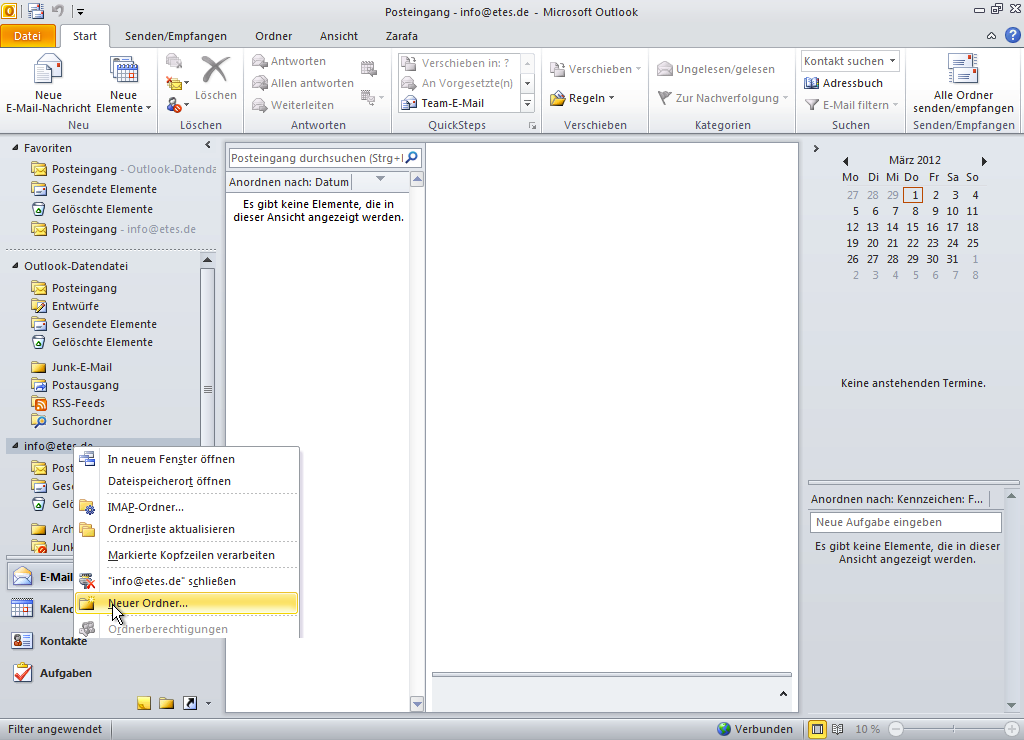This screenshot has width=1024, height=740.
Task: Open the Zarafa tab
Action: click(402, 36)
